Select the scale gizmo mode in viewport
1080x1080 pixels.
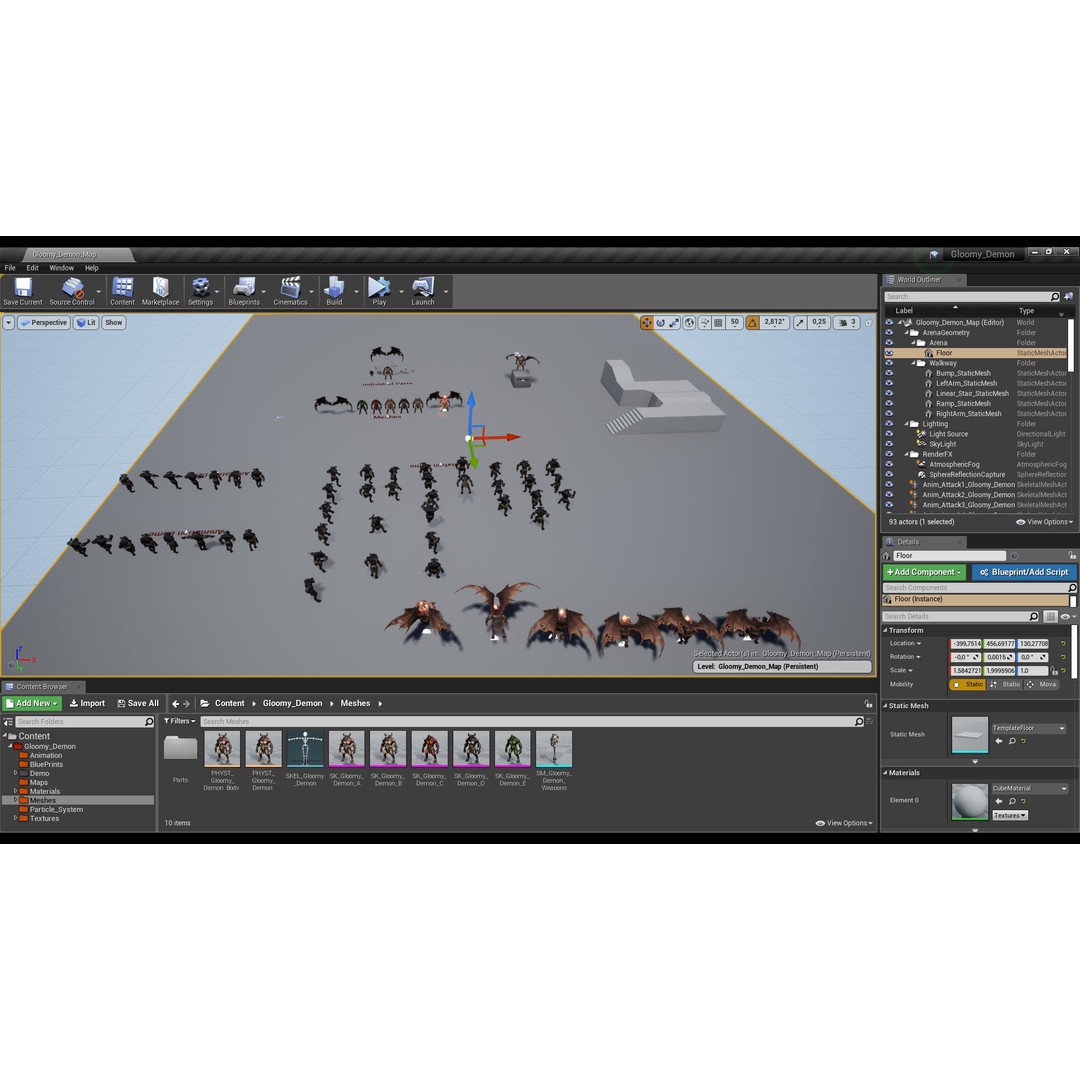click(x=674, y=322)
